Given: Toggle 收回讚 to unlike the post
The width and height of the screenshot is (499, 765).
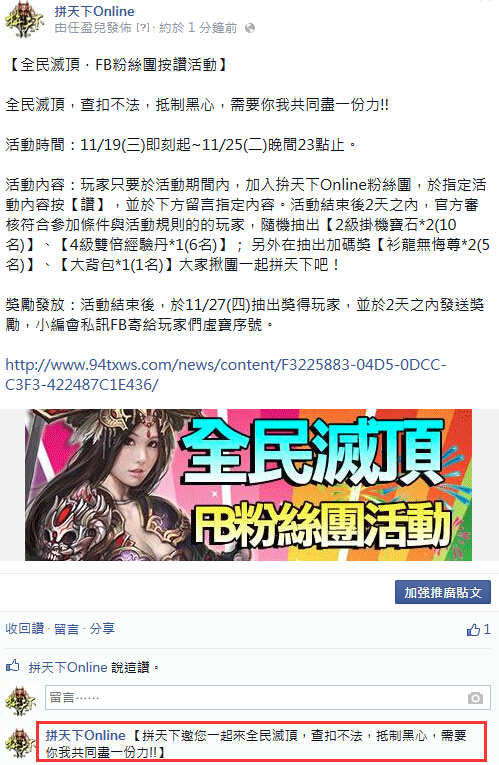Looking at the screenshot, I should [x=24, y=628].
